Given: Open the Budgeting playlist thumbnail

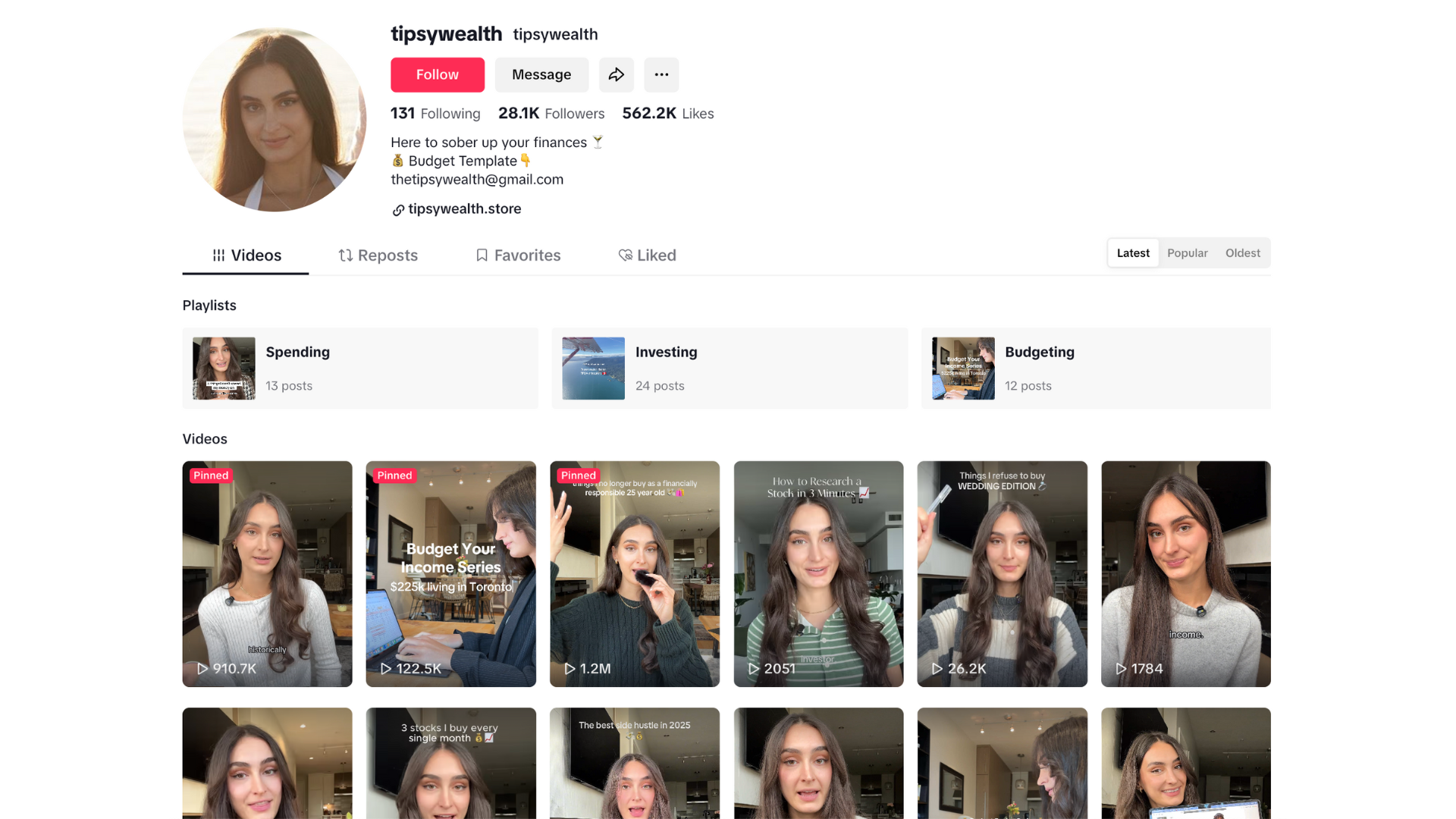Looking at the screenshot, I should 963,369.
